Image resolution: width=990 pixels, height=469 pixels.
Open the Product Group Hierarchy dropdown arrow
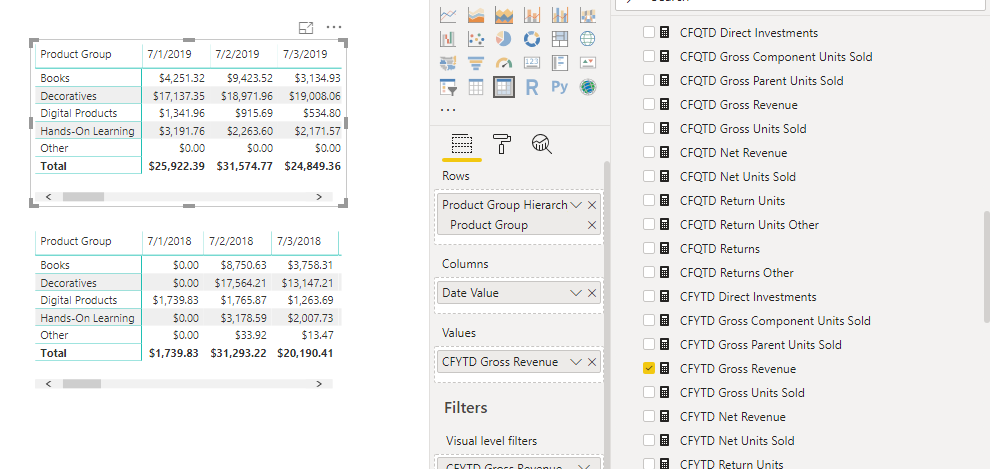(x=575, y=205)
